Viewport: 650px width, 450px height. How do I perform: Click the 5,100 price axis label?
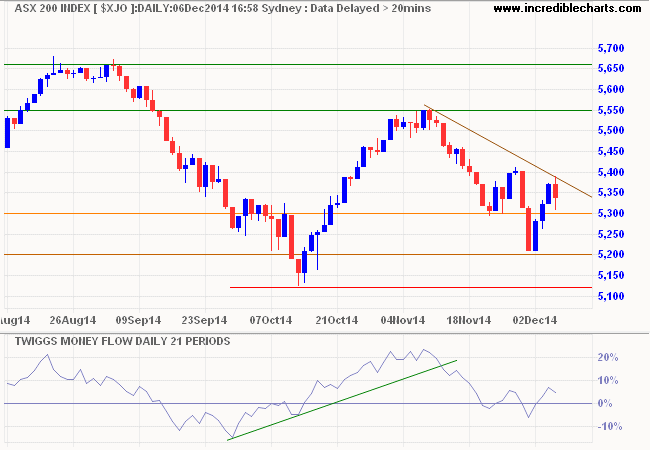[x=611, y=296]
